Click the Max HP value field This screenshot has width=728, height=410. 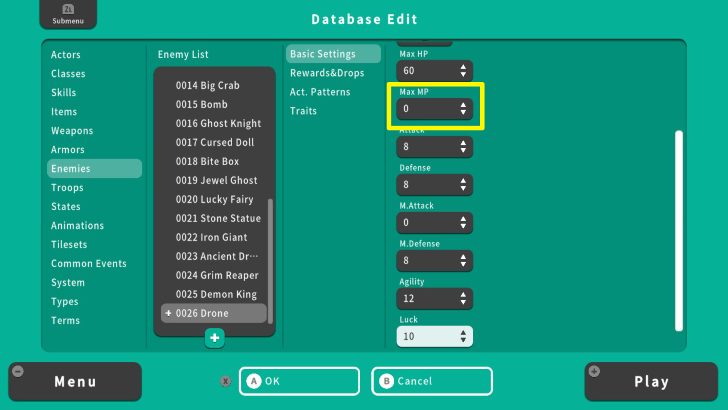435,71
